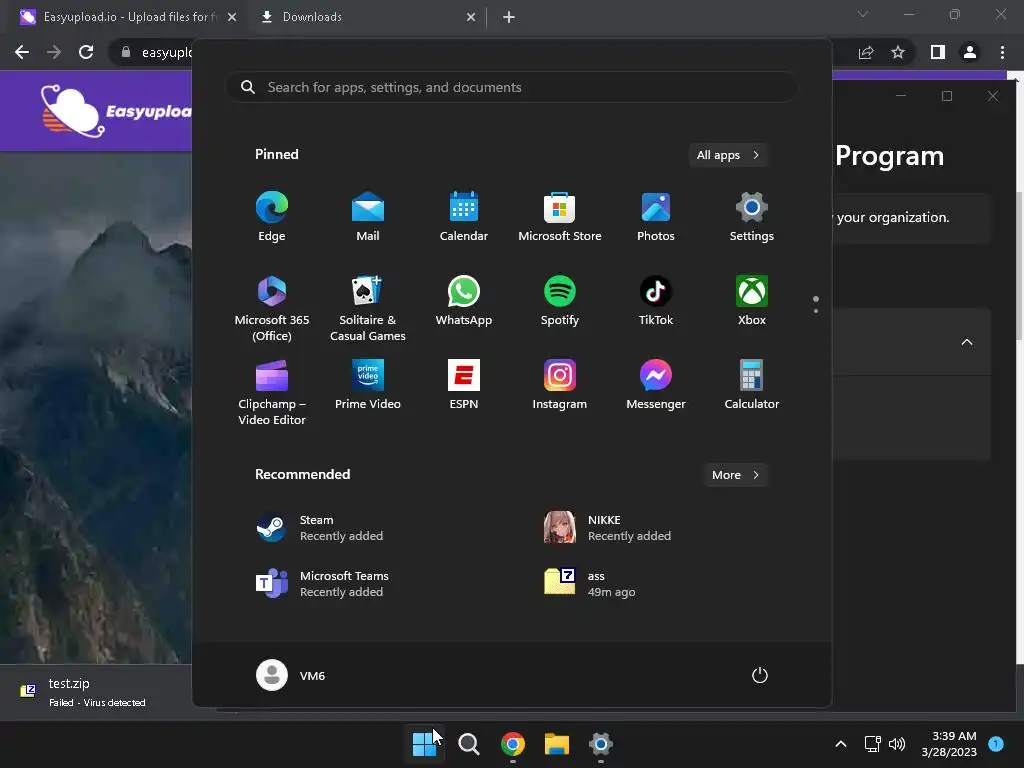This screenshot has width=1024, height=768.
Task: Open Chrome three-dot menu
Action: [x=1002, y=52]
